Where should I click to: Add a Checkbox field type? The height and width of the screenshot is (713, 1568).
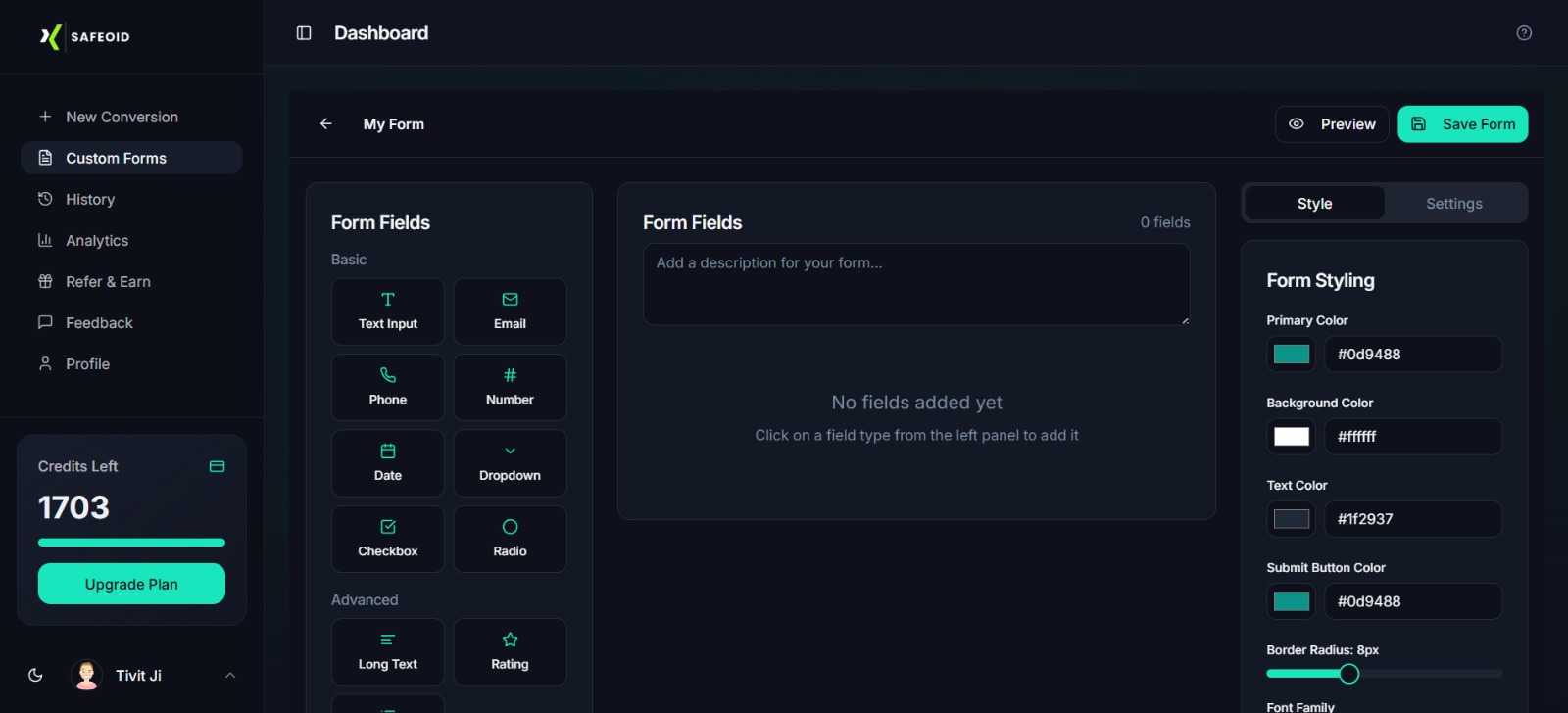point(388,539)
